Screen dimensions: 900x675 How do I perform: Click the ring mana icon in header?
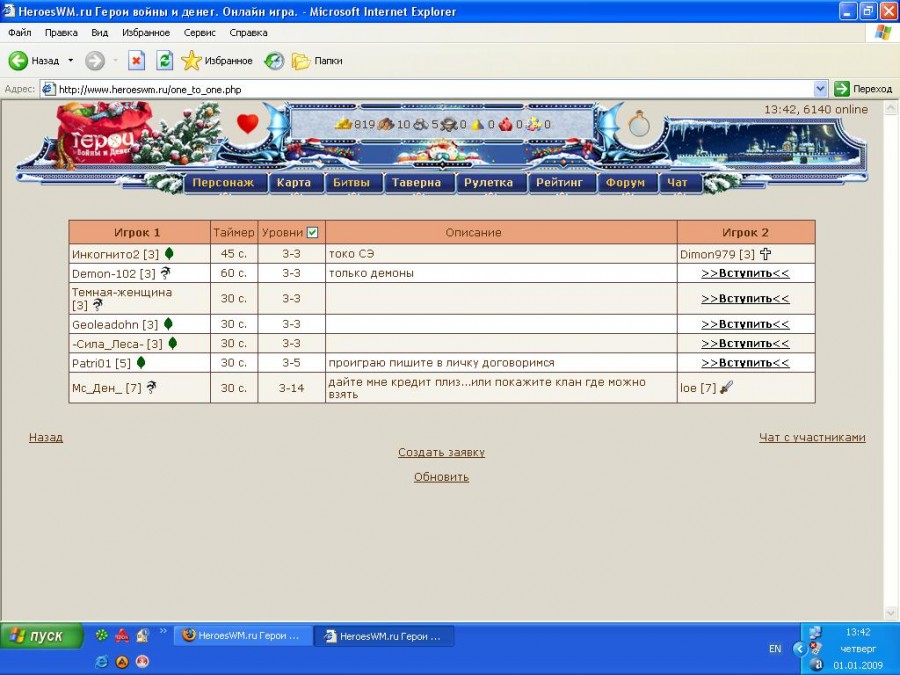[x=639, y=125]
